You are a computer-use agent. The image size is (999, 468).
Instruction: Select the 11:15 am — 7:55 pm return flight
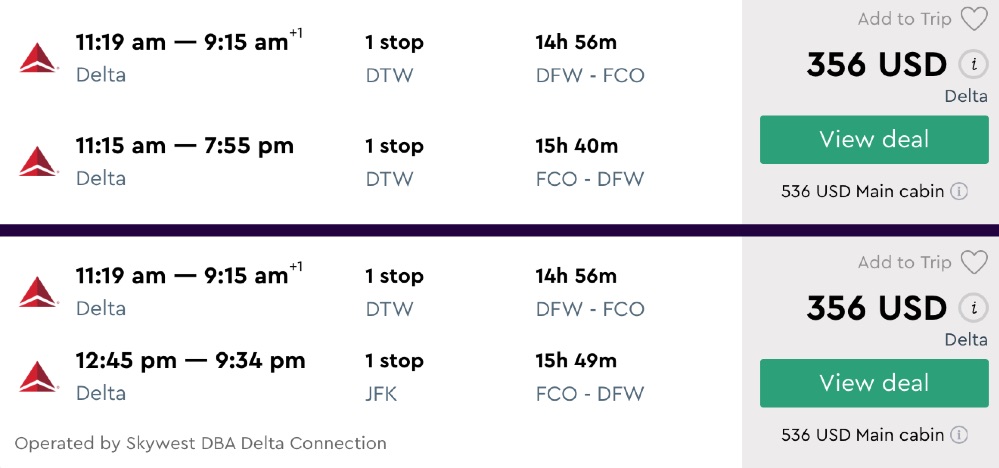(x=184, y=146)
